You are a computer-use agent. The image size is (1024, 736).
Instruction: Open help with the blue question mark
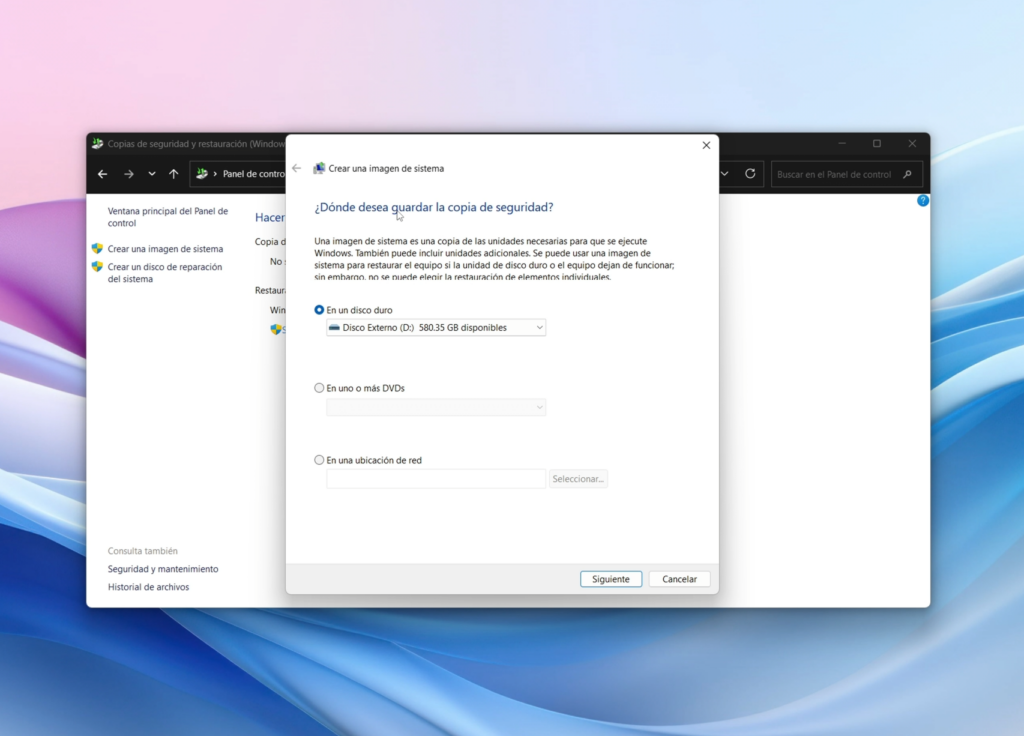tap(922, 201)
